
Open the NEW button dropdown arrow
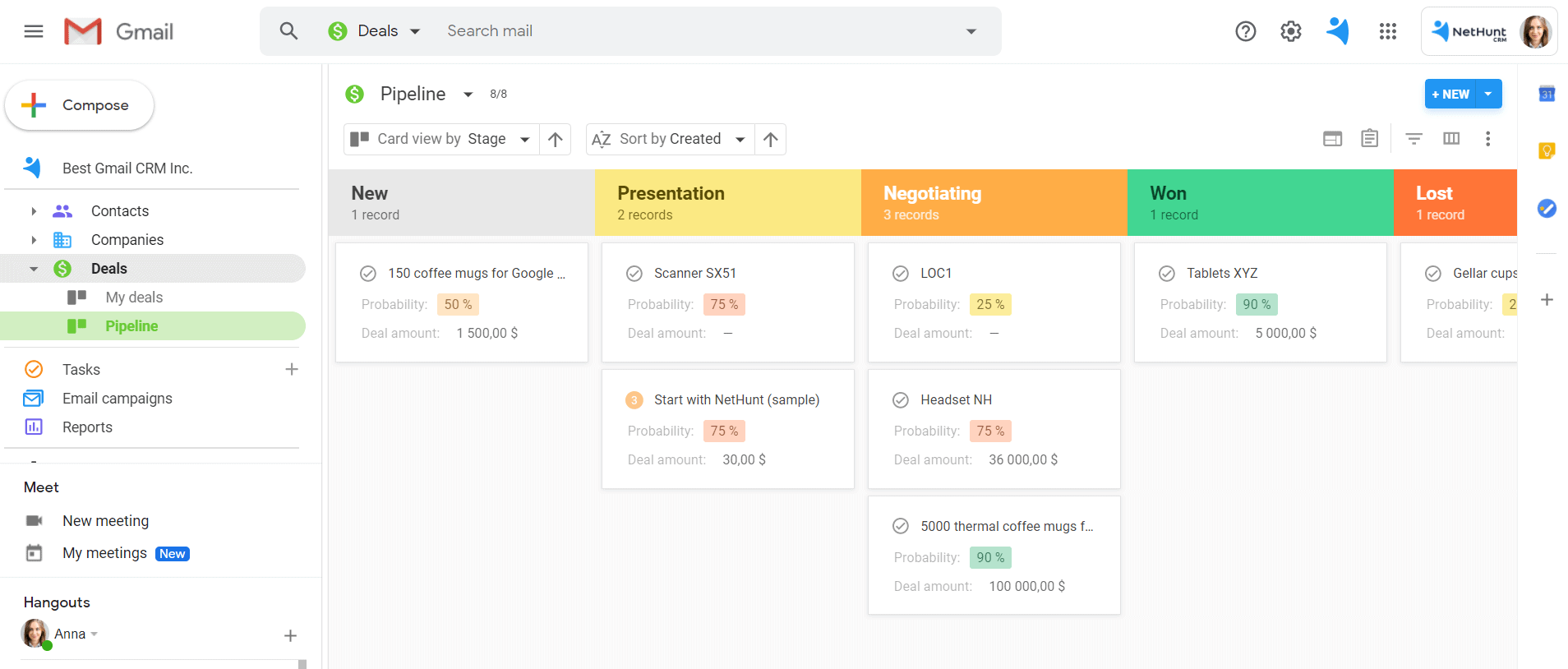point(1488,95)
